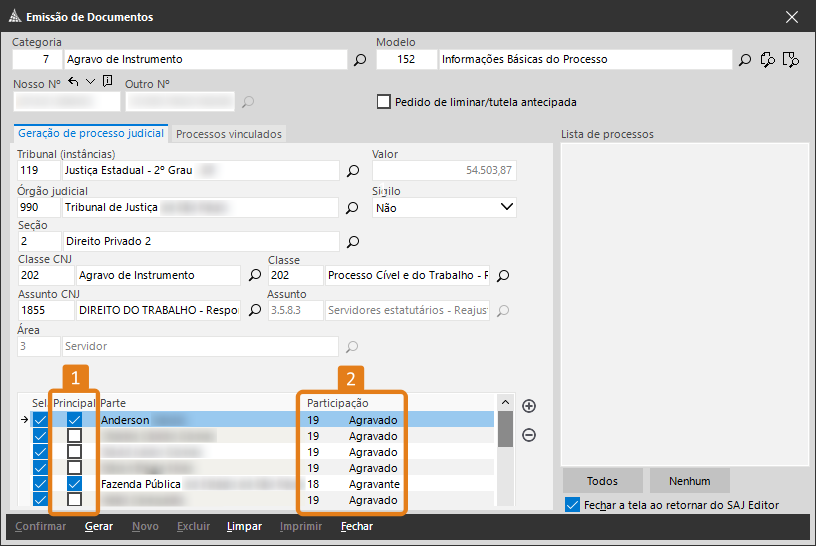Uncheck Principal for the Anderson row
The width and height of the screenshot is (816, 546).
[x=74, y=420]
